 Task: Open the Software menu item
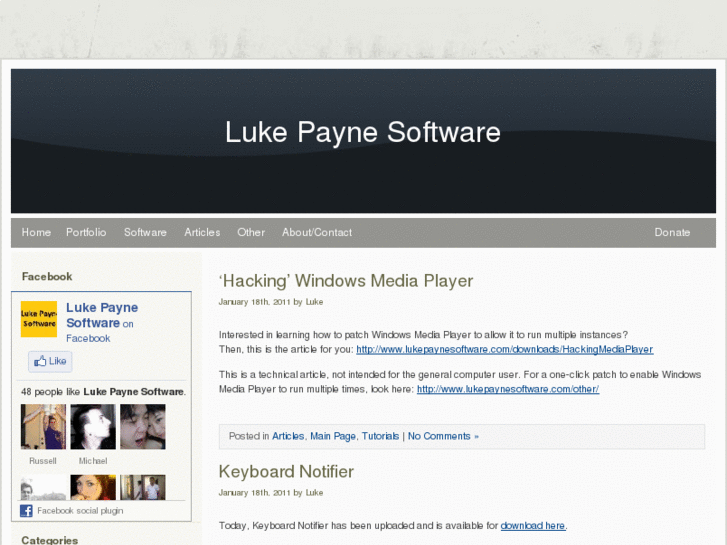pyautogui.click(x=145, y=232)
